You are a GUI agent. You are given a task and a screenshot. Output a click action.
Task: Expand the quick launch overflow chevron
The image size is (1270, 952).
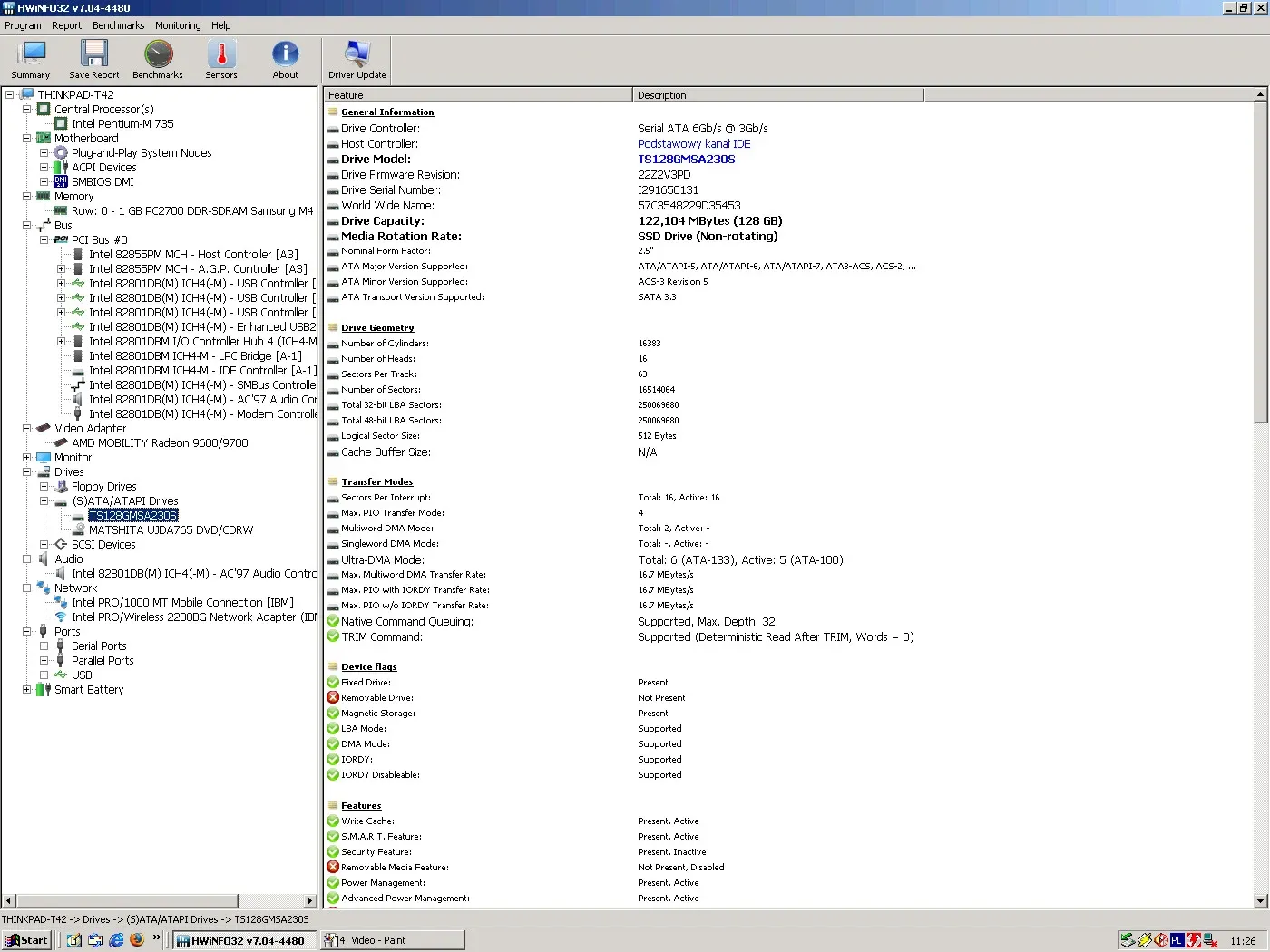[156, 937]
